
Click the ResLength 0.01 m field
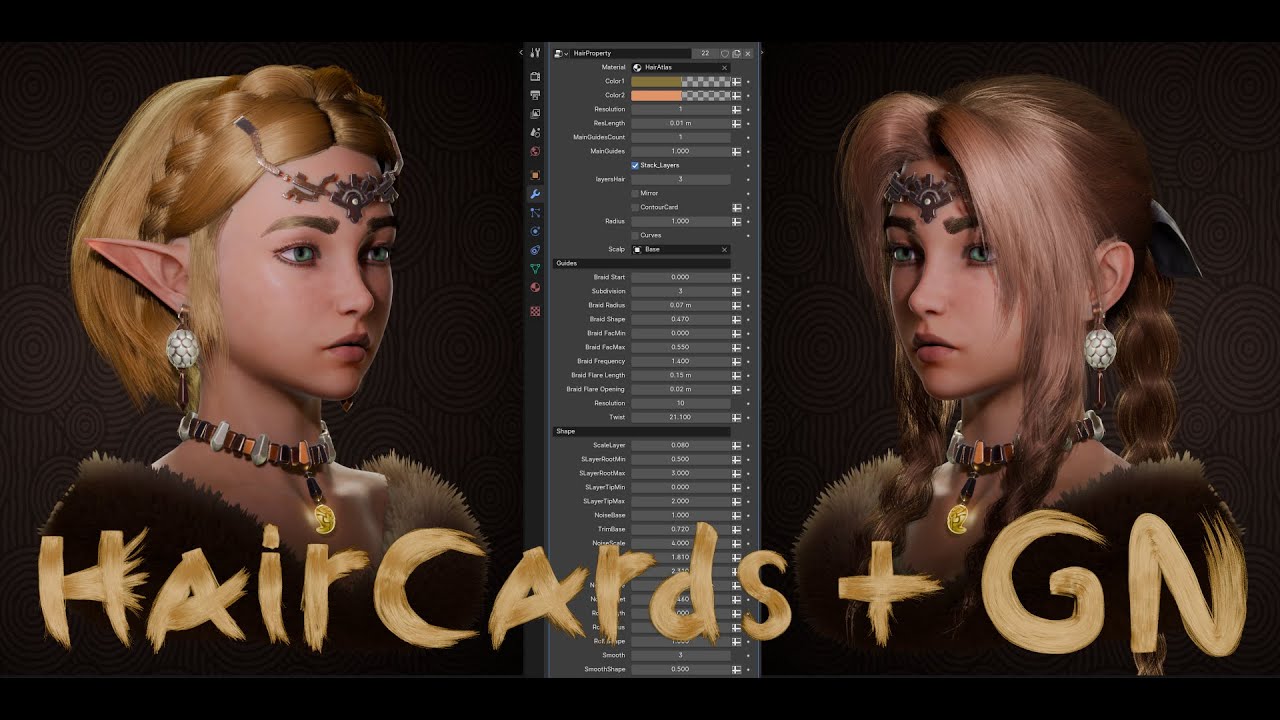point(681,123)
